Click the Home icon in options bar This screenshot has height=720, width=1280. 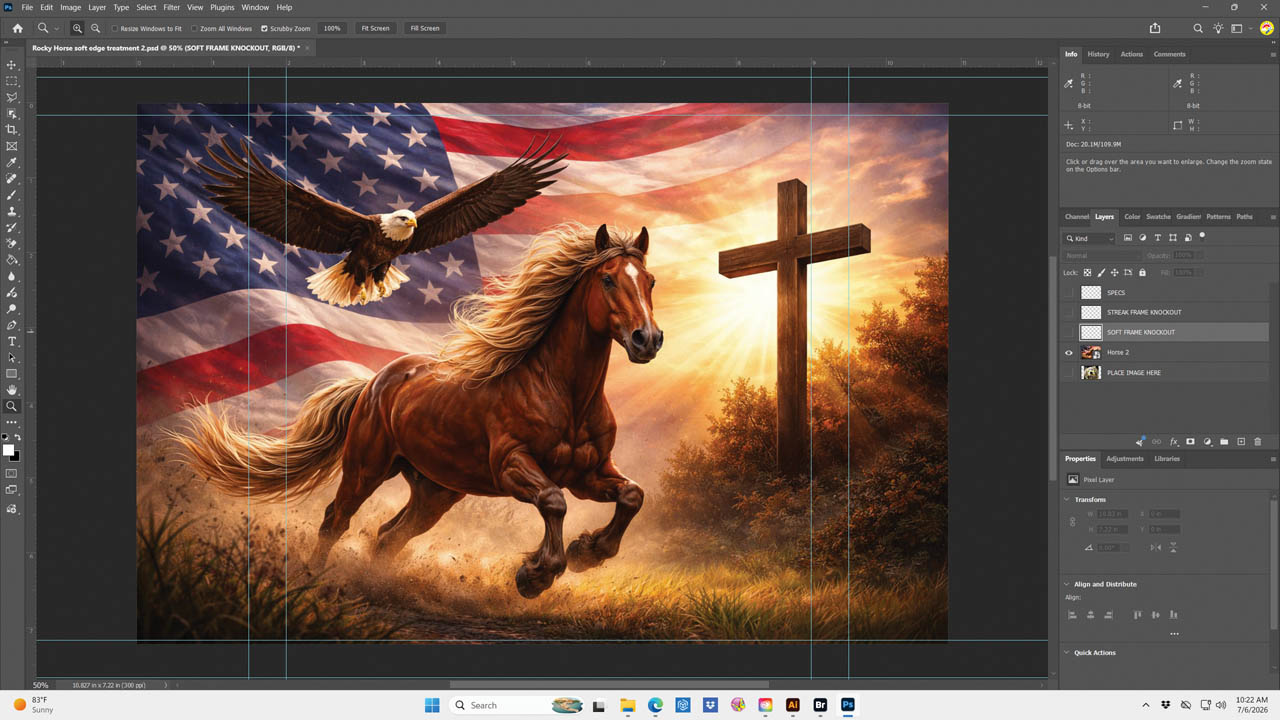tap(17, 28)
